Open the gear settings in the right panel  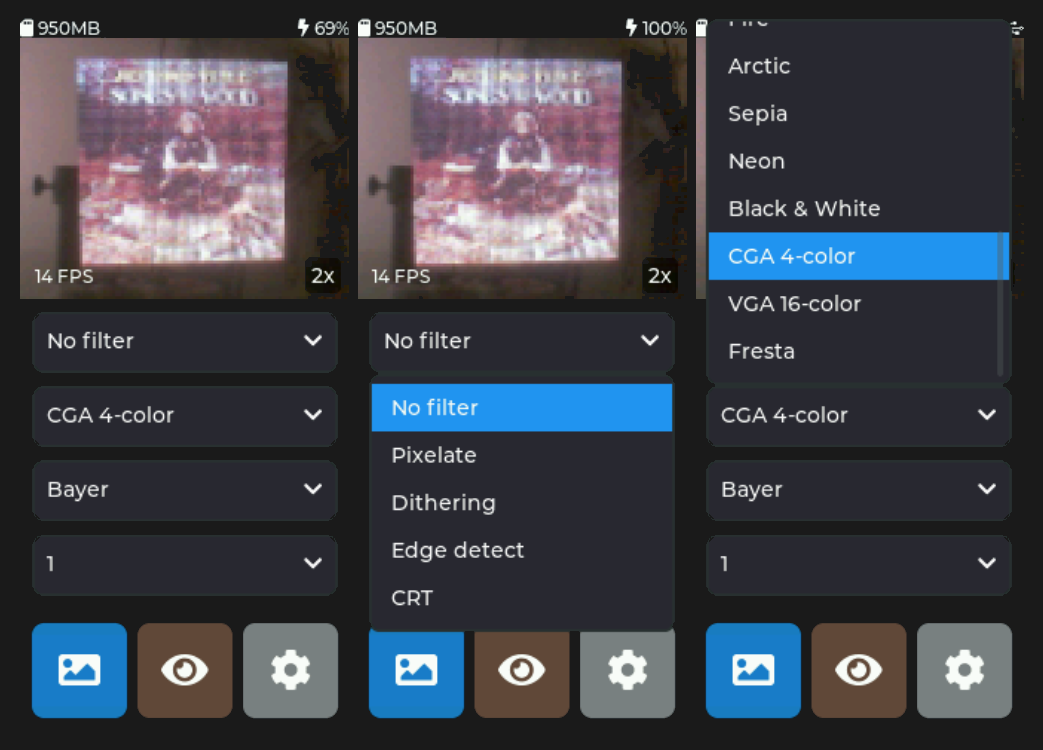click(x=964, y=670)
